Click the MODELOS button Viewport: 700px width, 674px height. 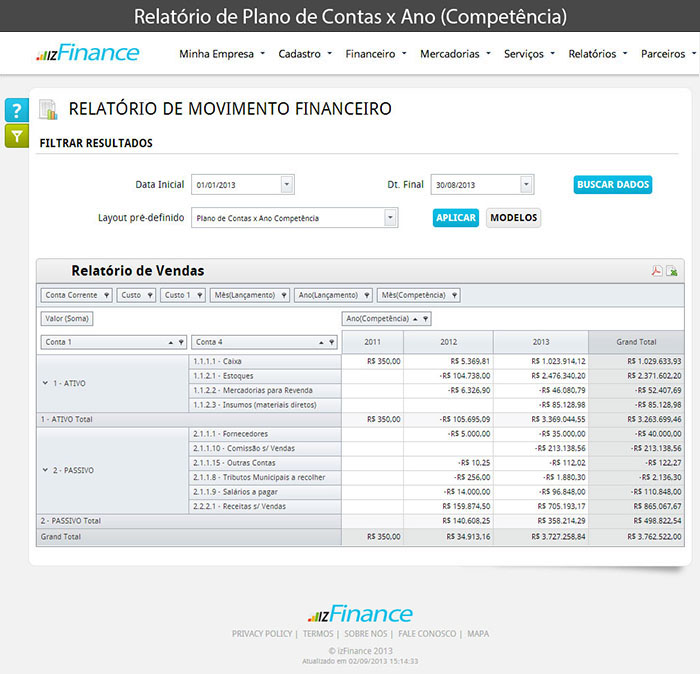click(513, 218)
